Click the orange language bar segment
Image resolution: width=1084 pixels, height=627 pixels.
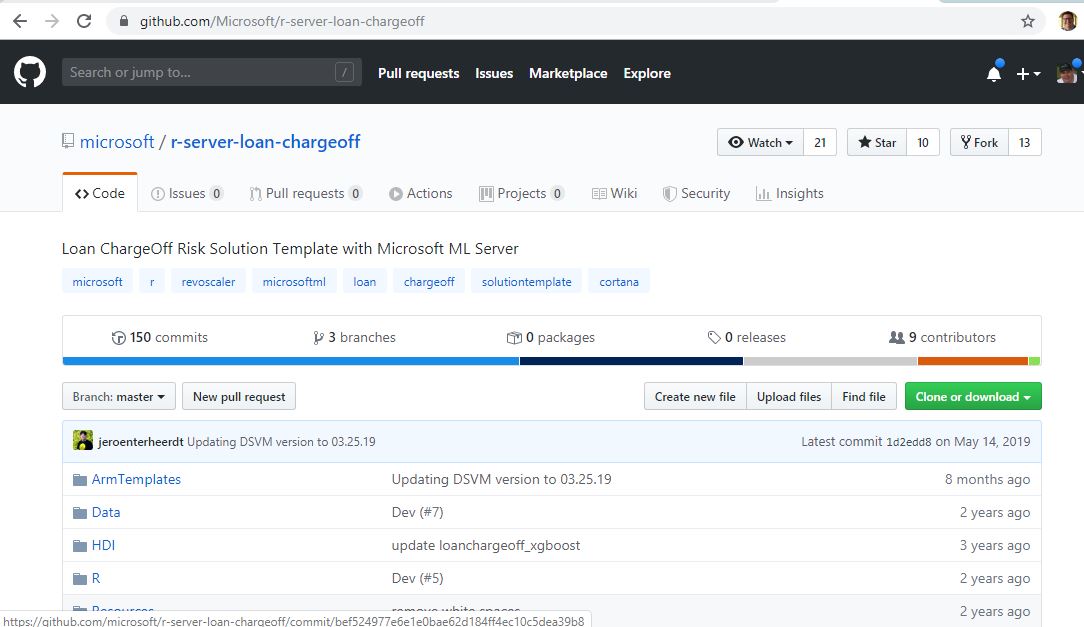pos(973,361)
